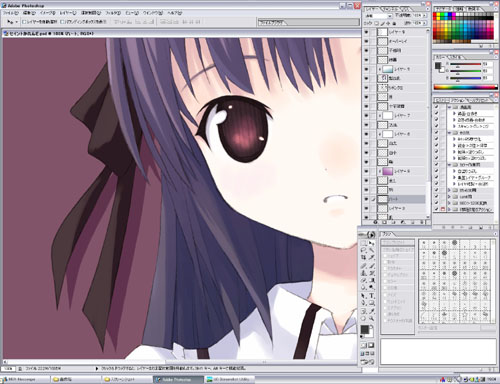
Task: Select the Rectangular Marquee tool
Action: pyautogui.click(x=364, y=243)
